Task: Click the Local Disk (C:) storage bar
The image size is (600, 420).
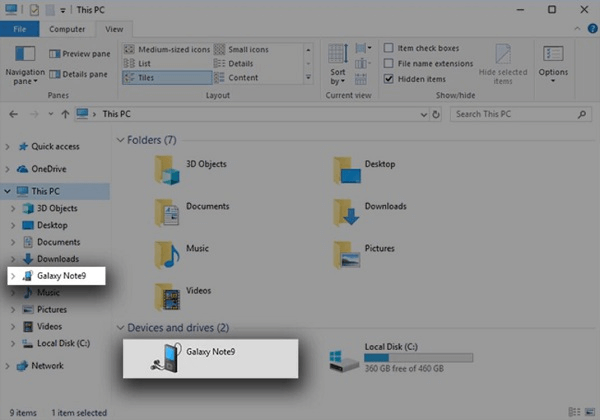Action: 418,357
